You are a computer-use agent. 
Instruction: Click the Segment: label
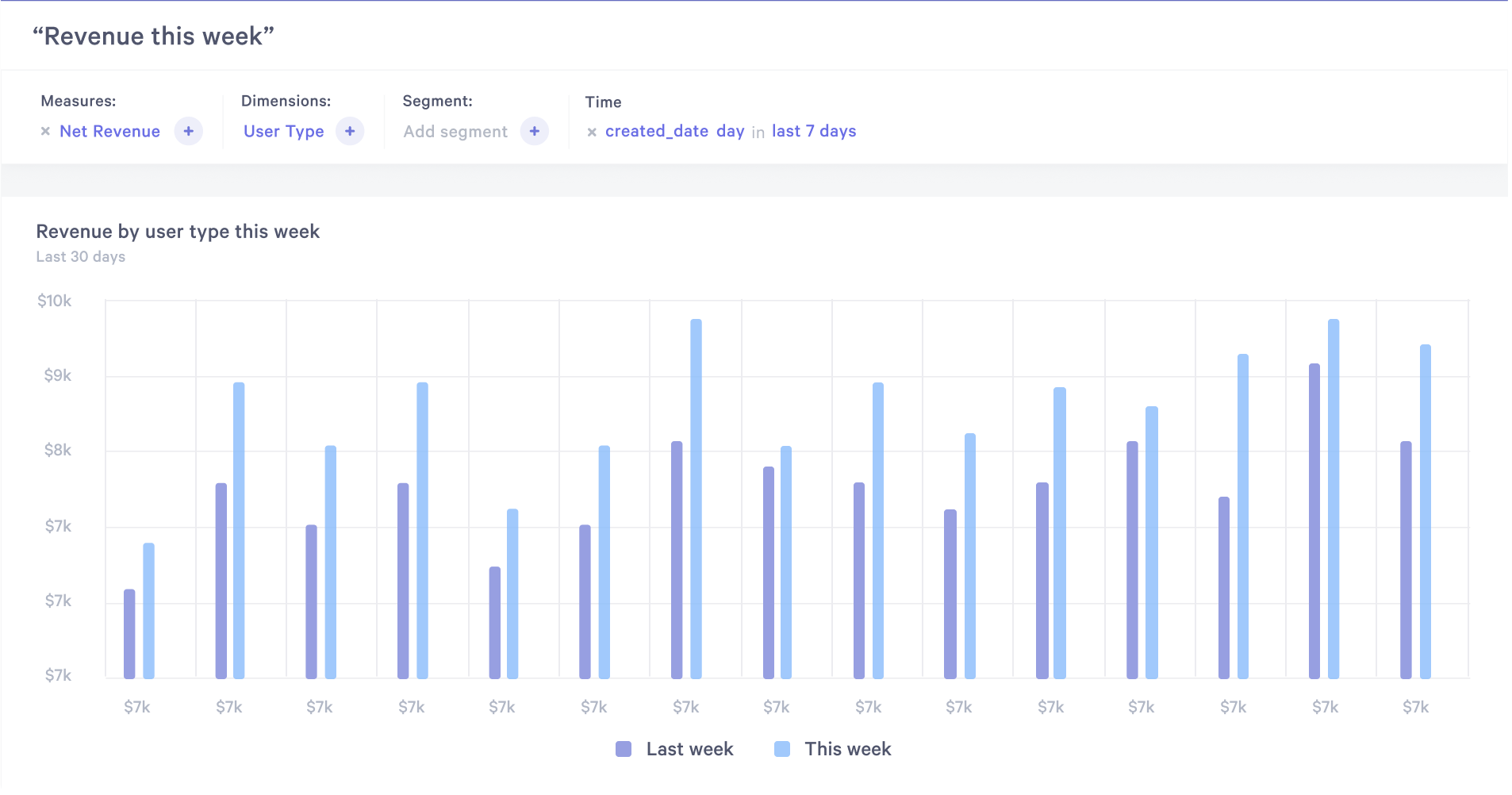[438, 101]
